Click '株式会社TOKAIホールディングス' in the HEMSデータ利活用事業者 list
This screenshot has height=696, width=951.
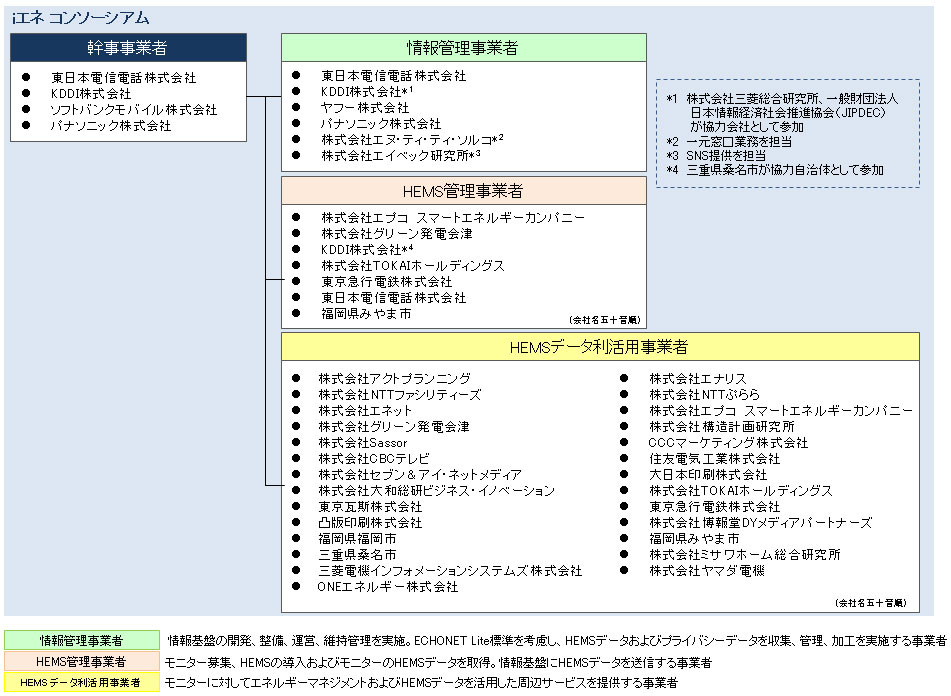[x=741, y=490]
